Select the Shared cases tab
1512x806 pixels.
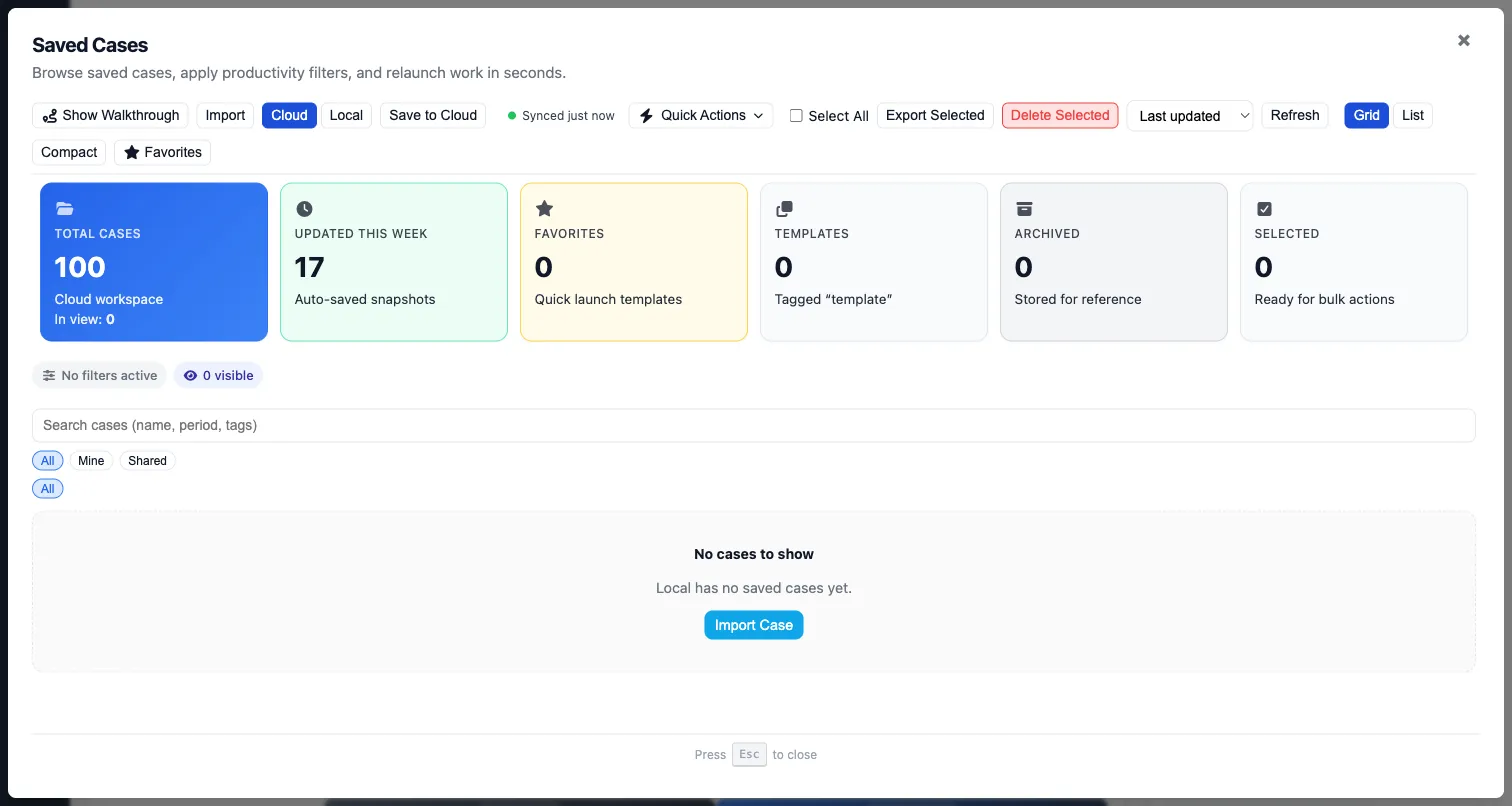[147, 460]
